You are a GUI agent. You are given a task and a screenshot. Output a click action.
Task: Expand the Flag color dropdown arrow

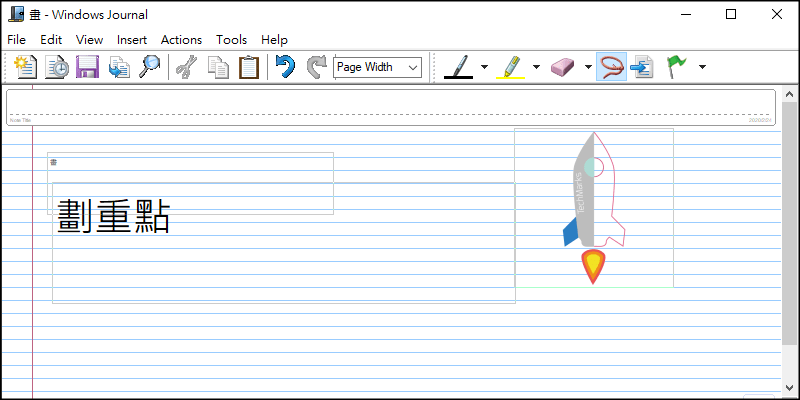702,67
